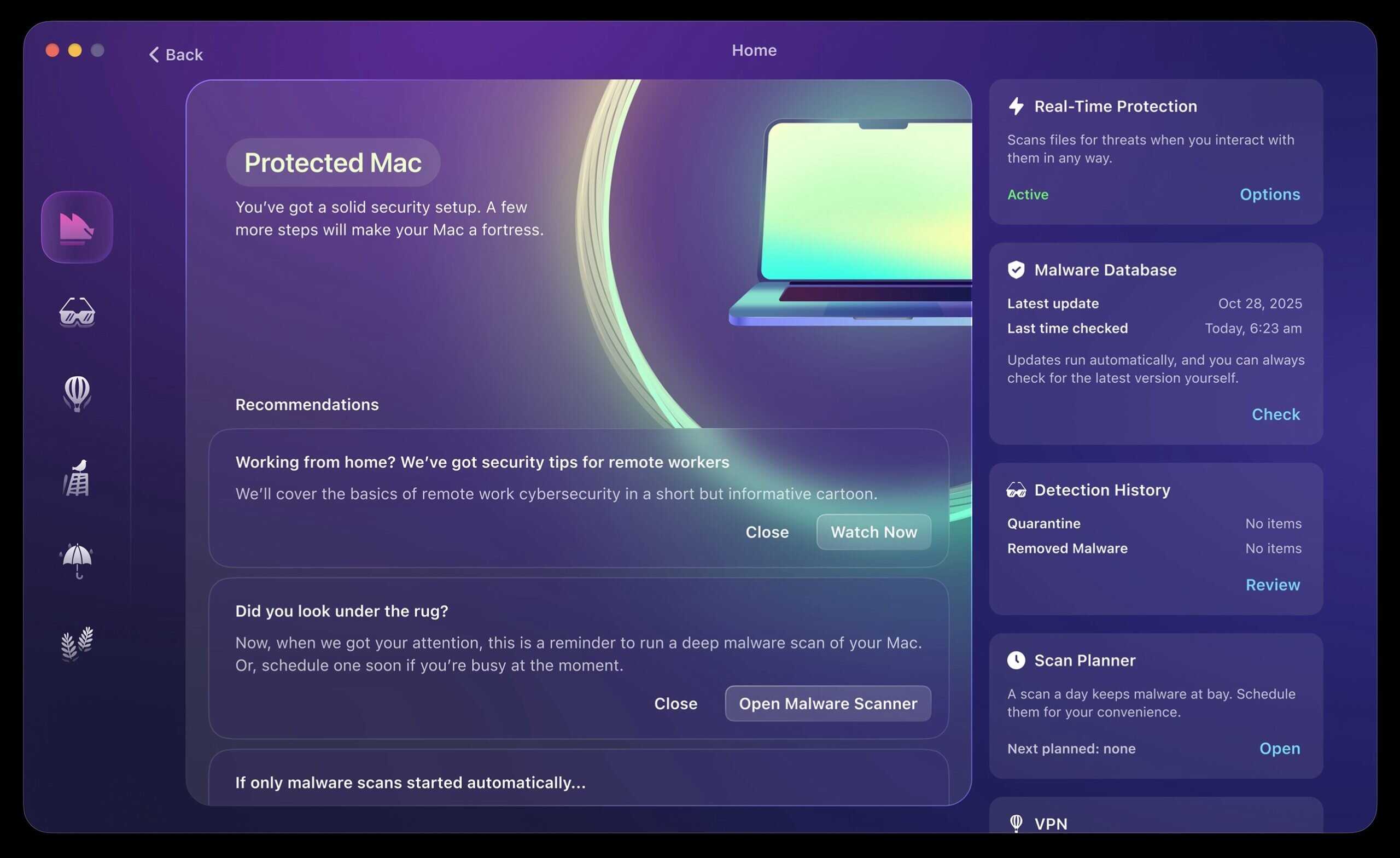Click the lightning bolt Real-Time Protection icon

click(1017, 106)
